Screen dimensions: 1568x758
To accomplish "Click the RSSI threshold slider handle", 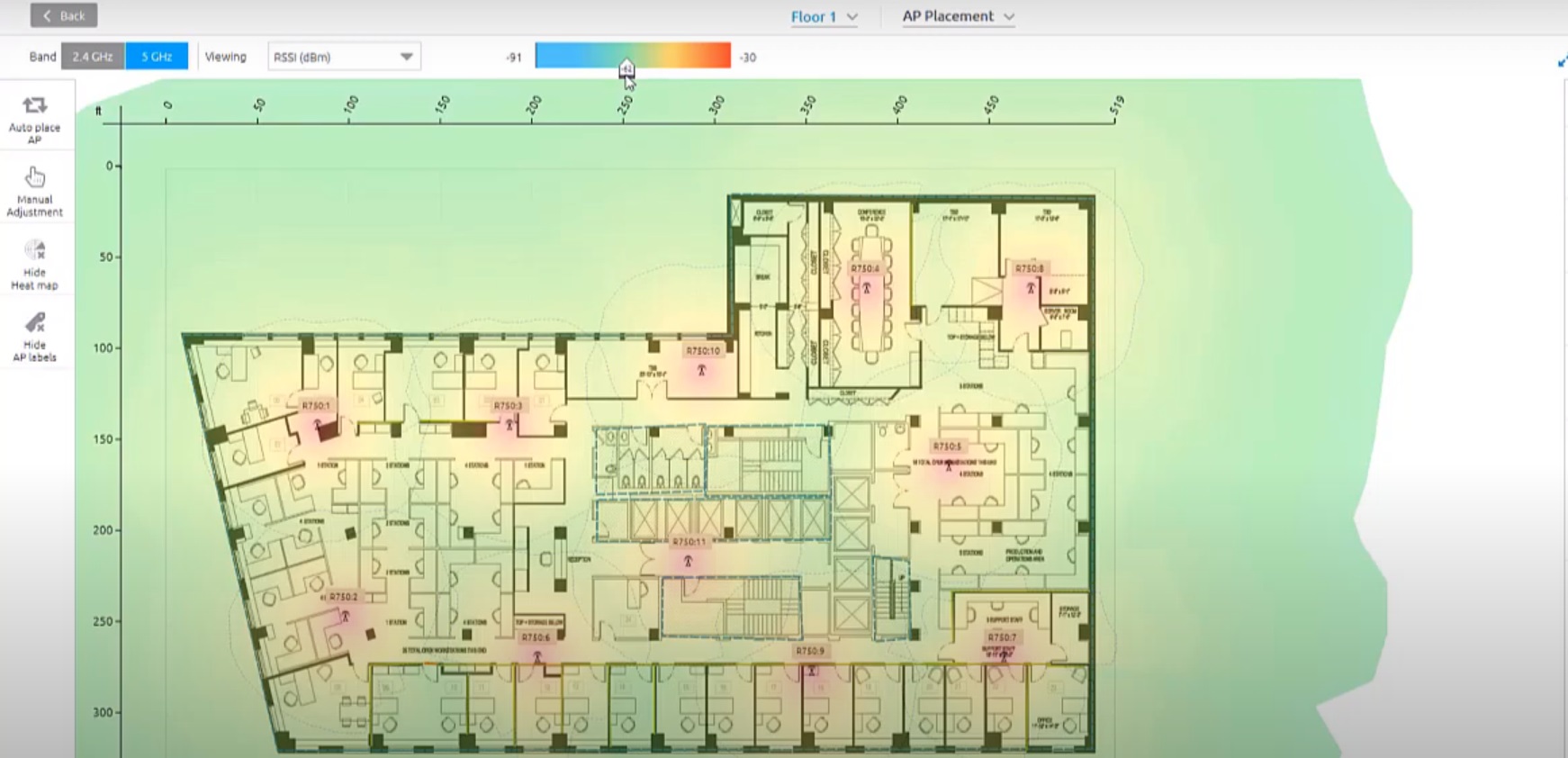I will [626, 68].
